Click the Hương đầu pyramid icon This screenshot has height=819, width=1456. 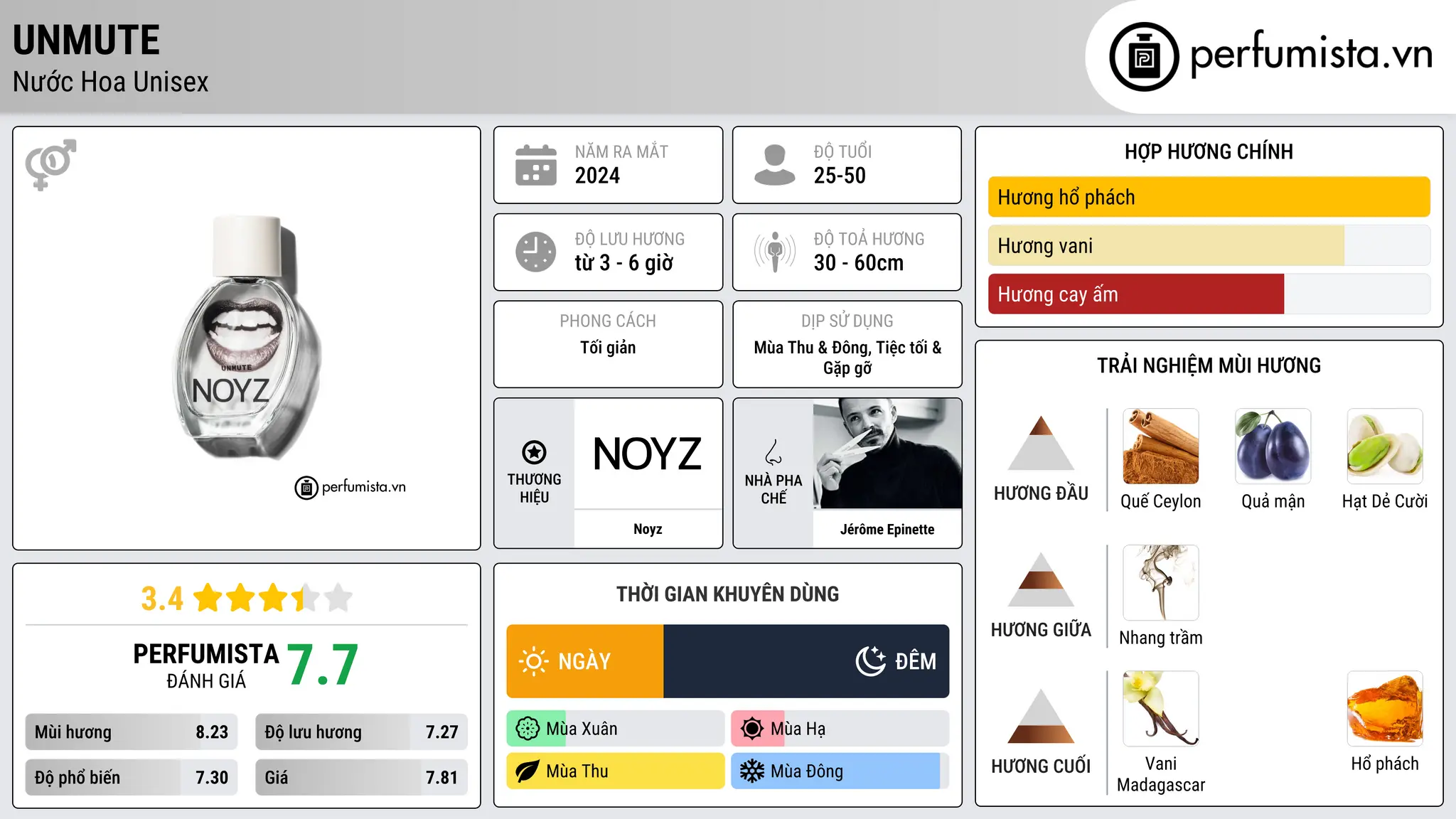coord(1041,443)
